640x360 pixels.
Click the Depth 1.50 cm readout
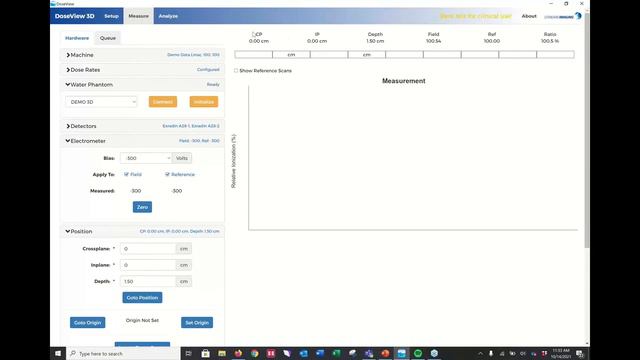(375, 41)
